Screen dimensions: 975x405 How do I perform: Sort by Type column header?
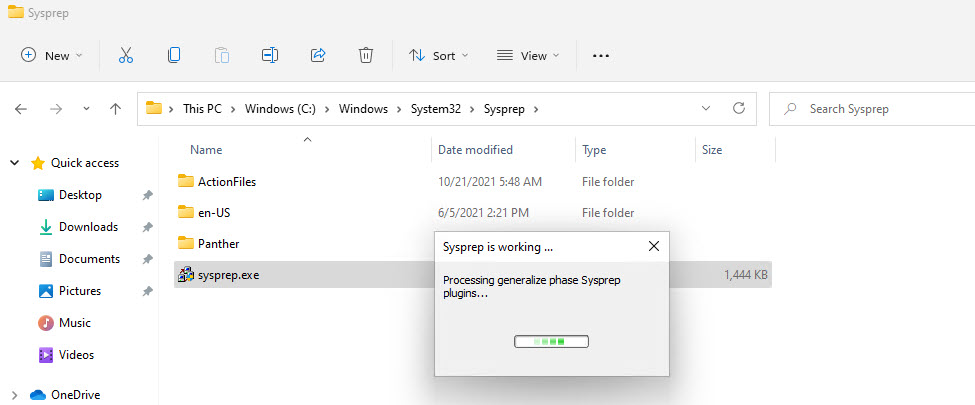pos(594,150)
